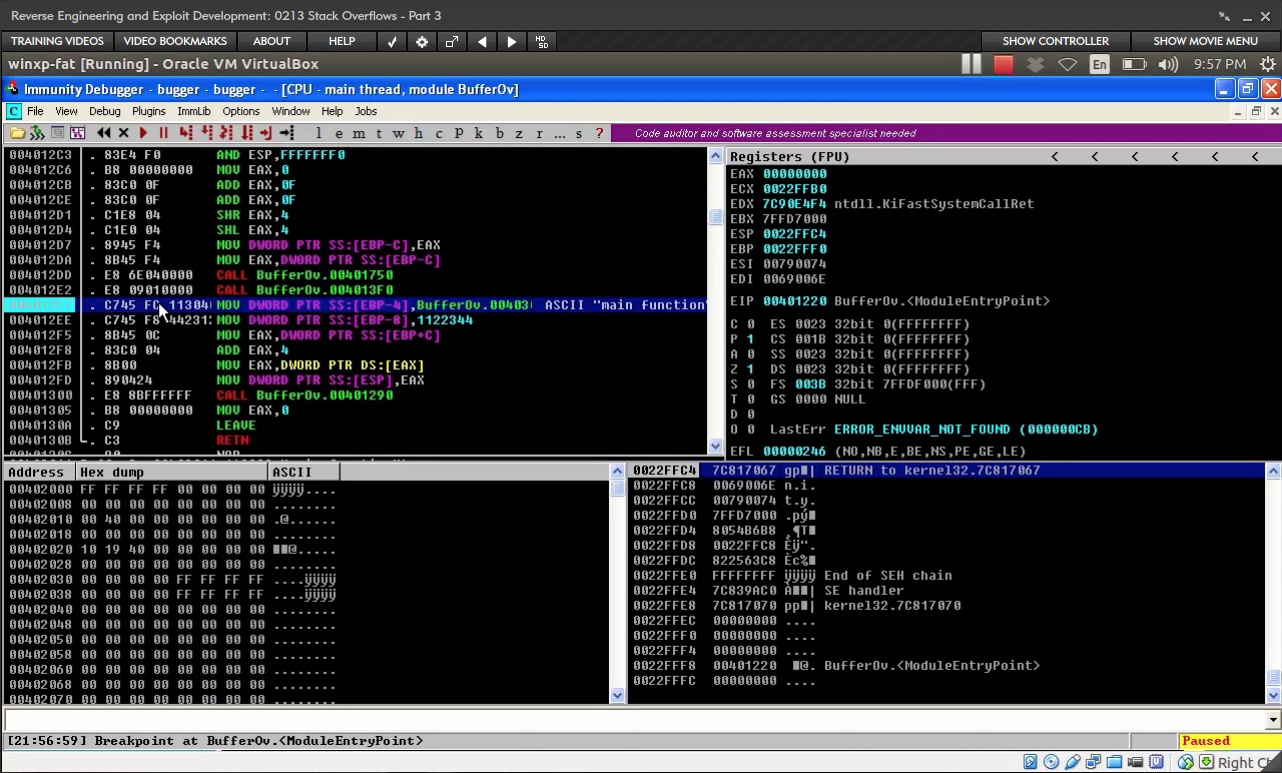The image size is (1282, 773).
Task: Pause execution with red pause icon
Action: pos(163,132)
